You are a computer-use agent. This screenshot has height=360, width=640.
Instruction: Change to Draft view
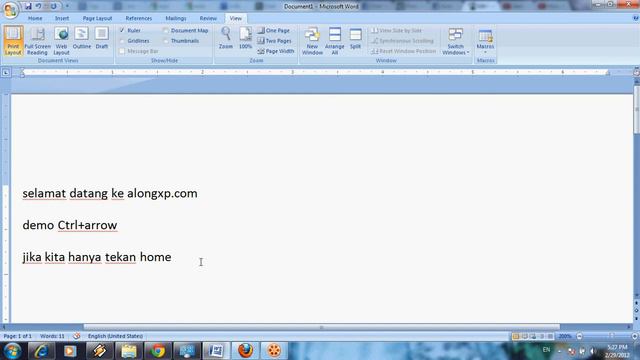pyautogui.click(x=102, y=39)
